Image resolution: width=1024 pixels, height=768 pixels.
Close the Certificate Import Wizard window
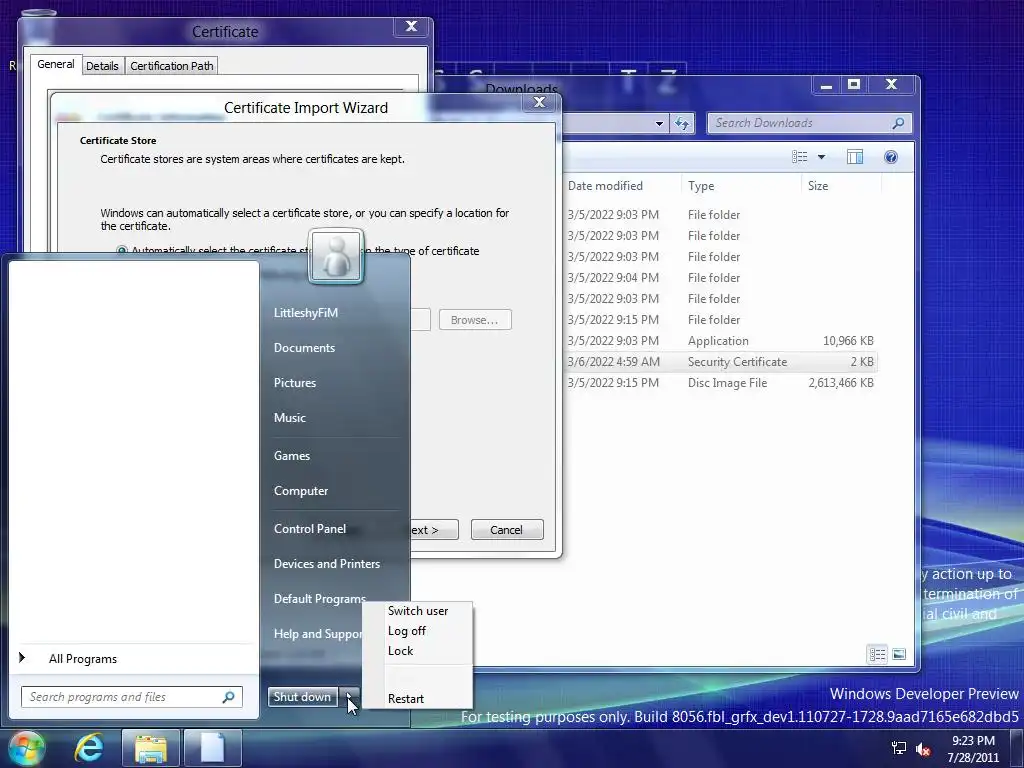539,102
